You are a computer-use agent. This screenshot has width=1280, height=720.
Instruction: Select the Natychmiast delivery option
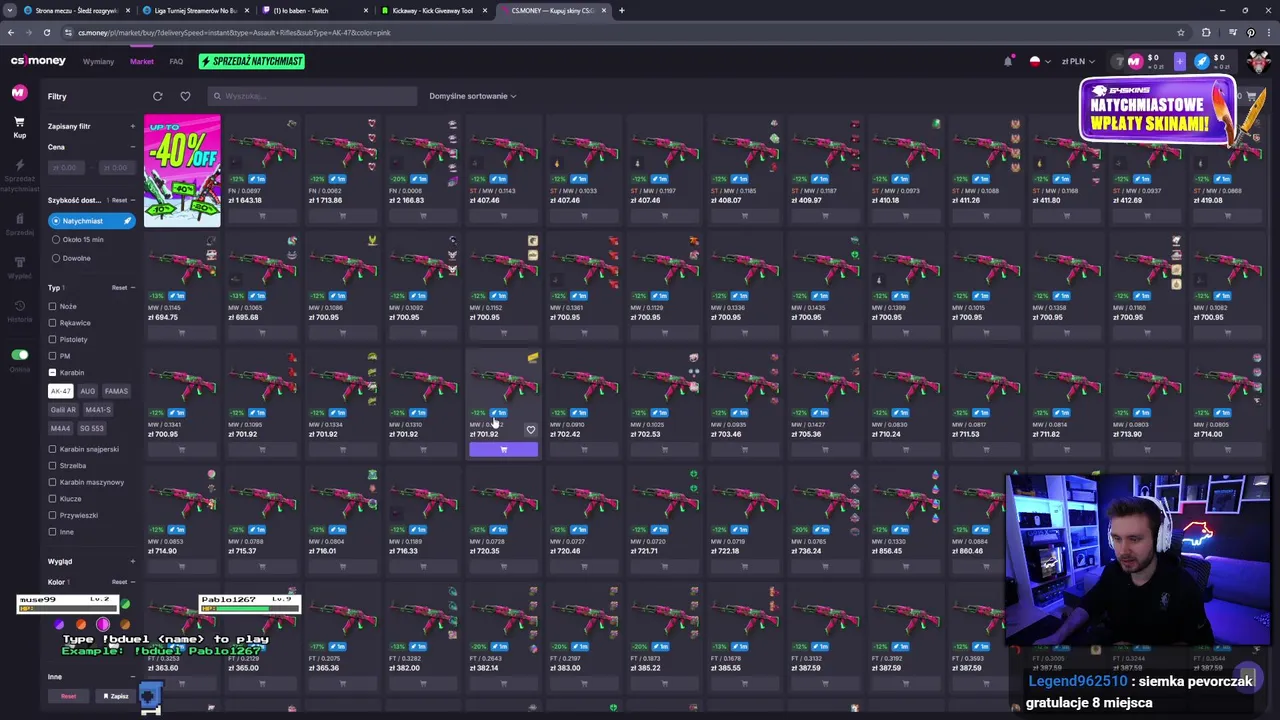coord(91,221)
